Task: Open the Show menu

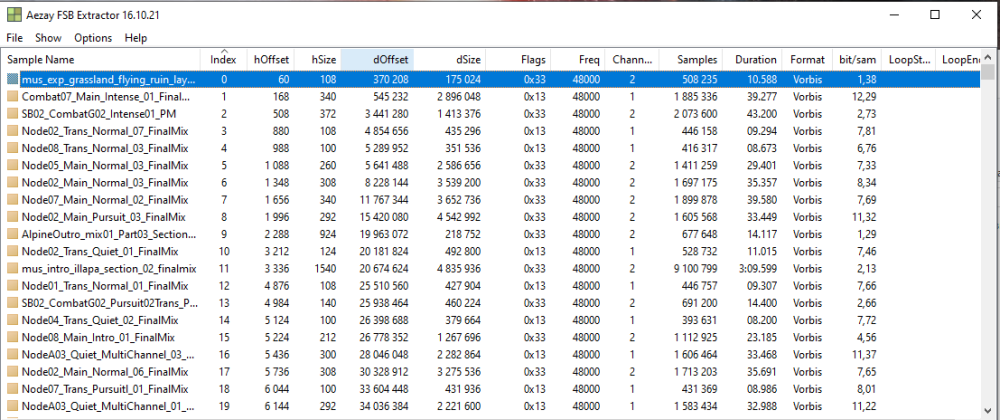Action: [x=48, y=38]
